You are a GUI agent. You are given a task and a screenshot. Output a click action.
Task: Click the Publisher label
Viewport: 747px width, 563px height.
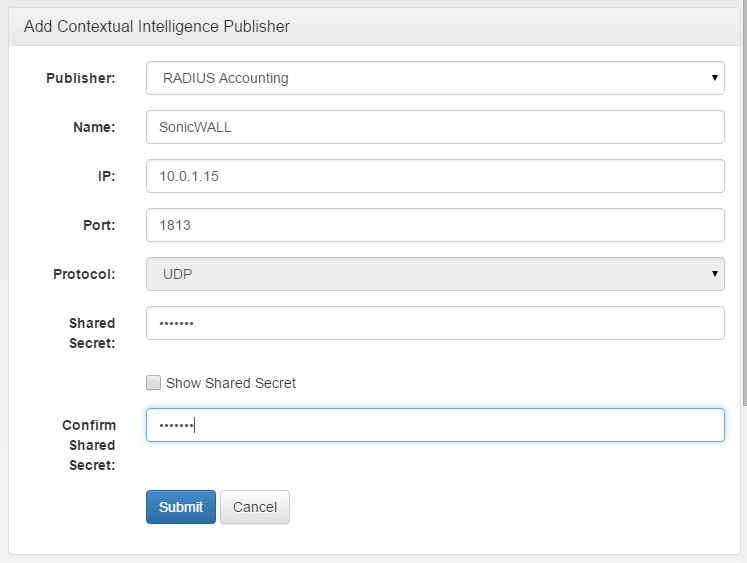(81, 78)
